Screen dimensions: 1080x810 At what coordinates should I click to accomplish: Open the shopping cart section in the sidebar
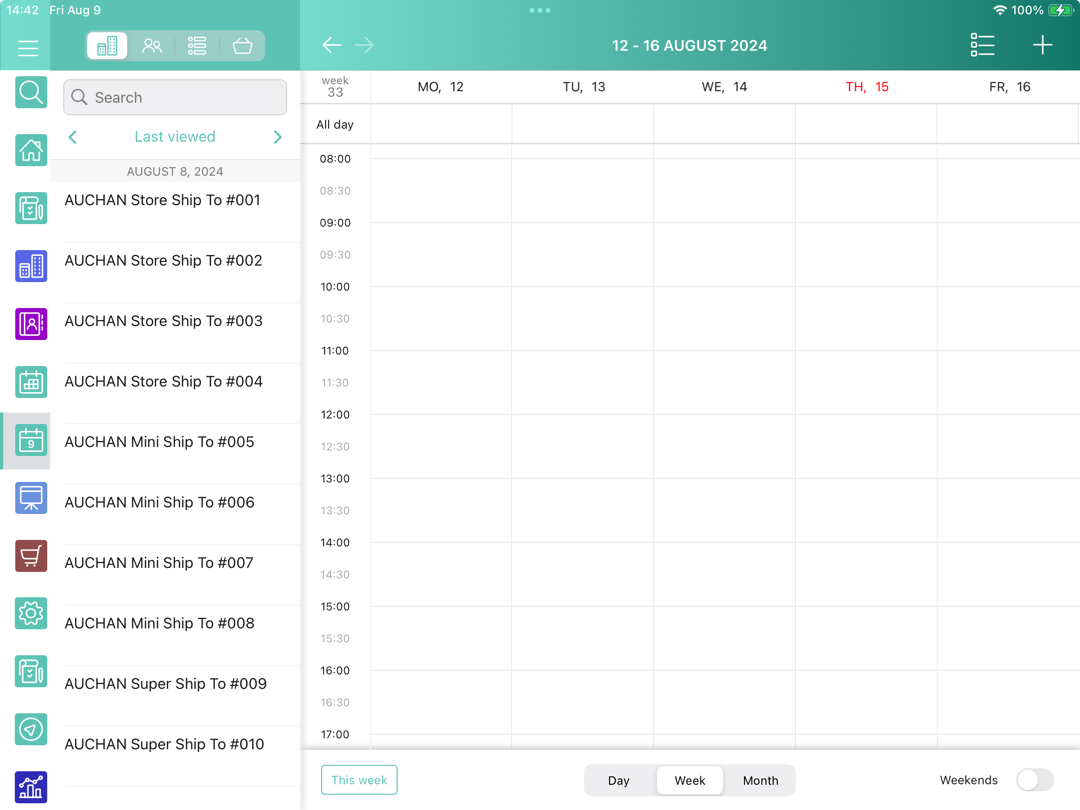(x=30, y=555)
